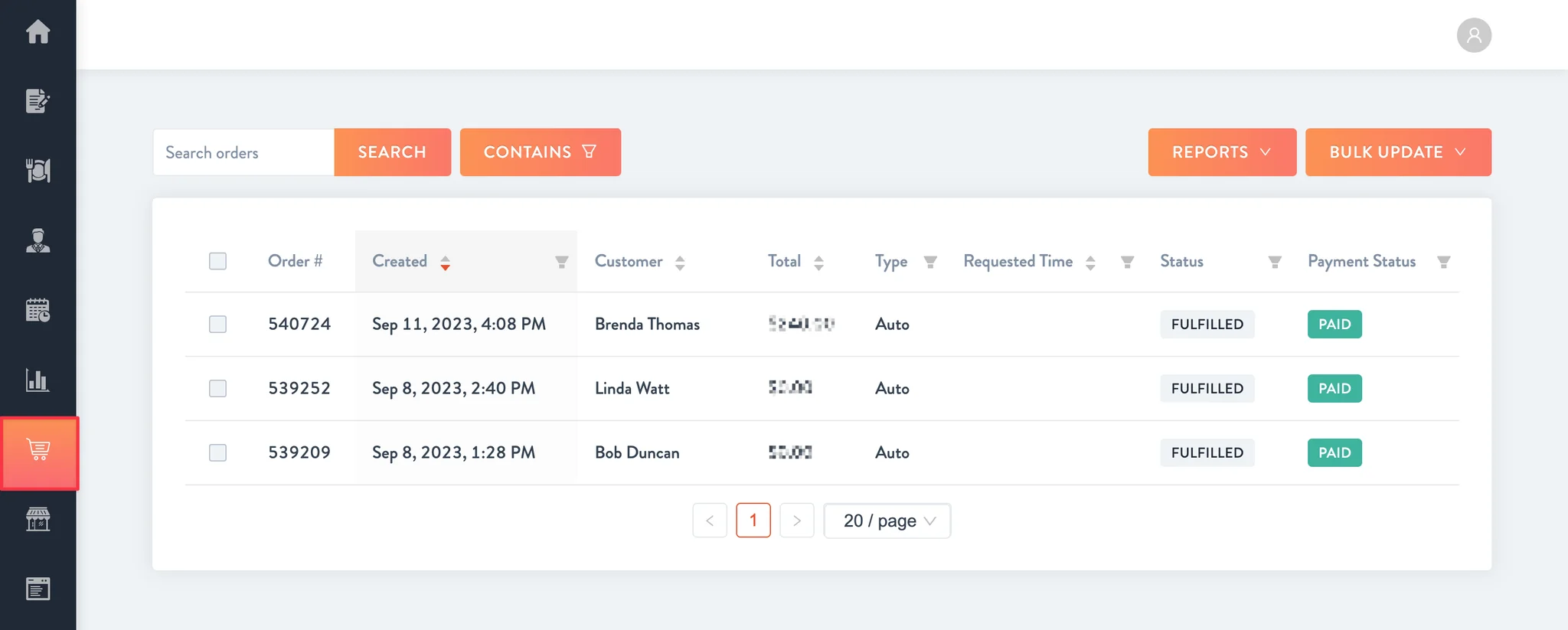Click the Search button

click(x=392, y=152)
